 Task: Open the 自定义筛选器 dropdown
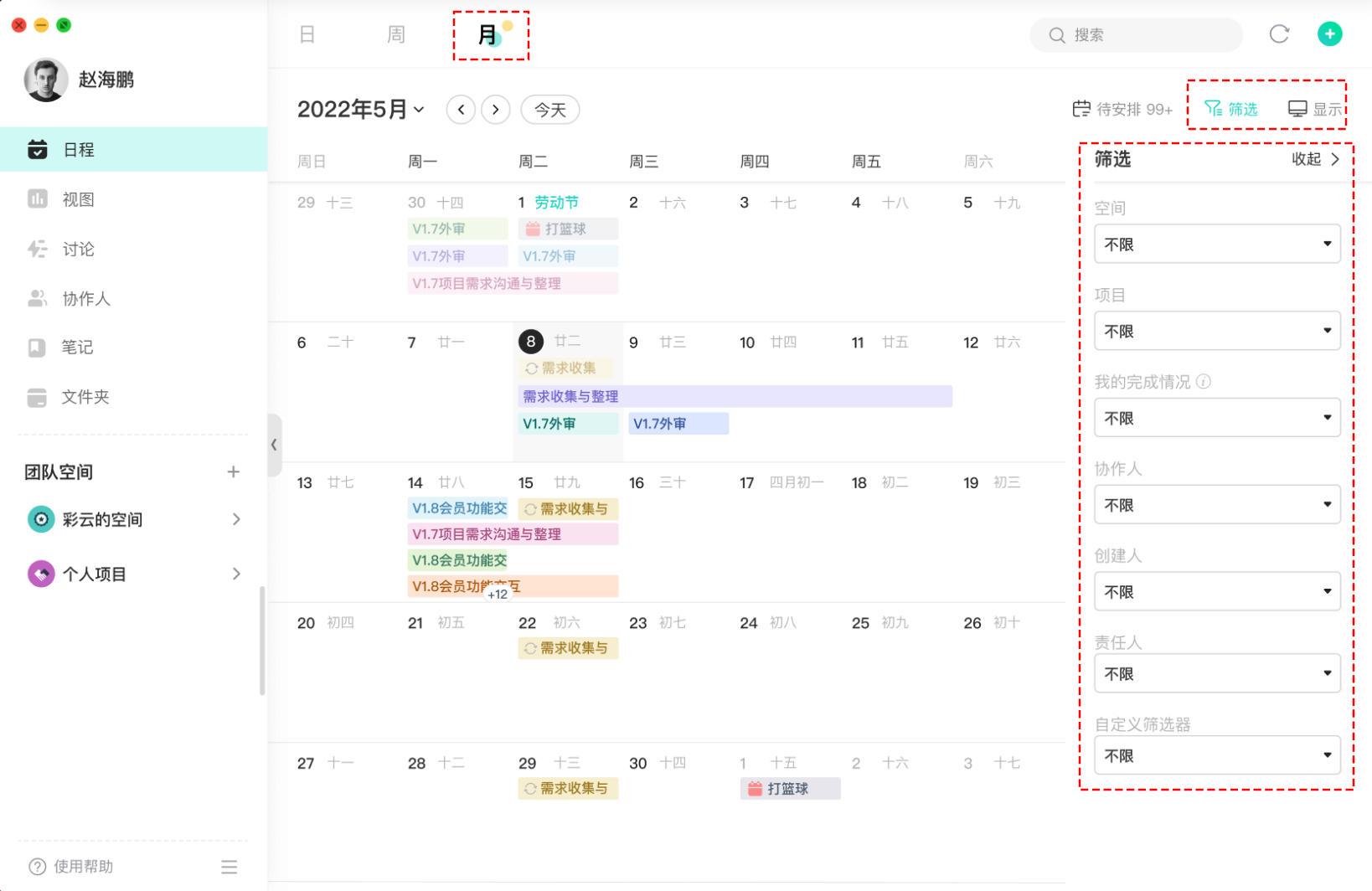(1216, 755)
